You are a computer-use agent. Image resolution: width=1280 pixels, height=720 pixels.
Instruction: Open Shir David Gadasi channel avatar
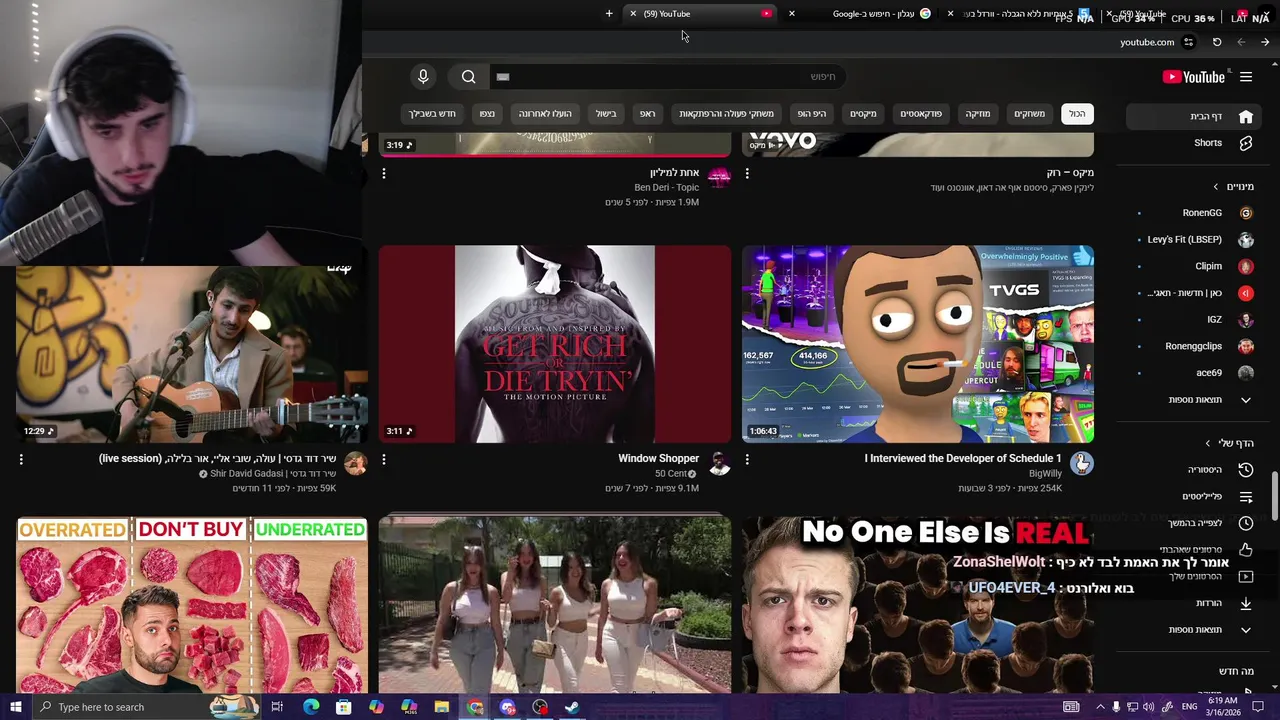(x=355, y=463)
